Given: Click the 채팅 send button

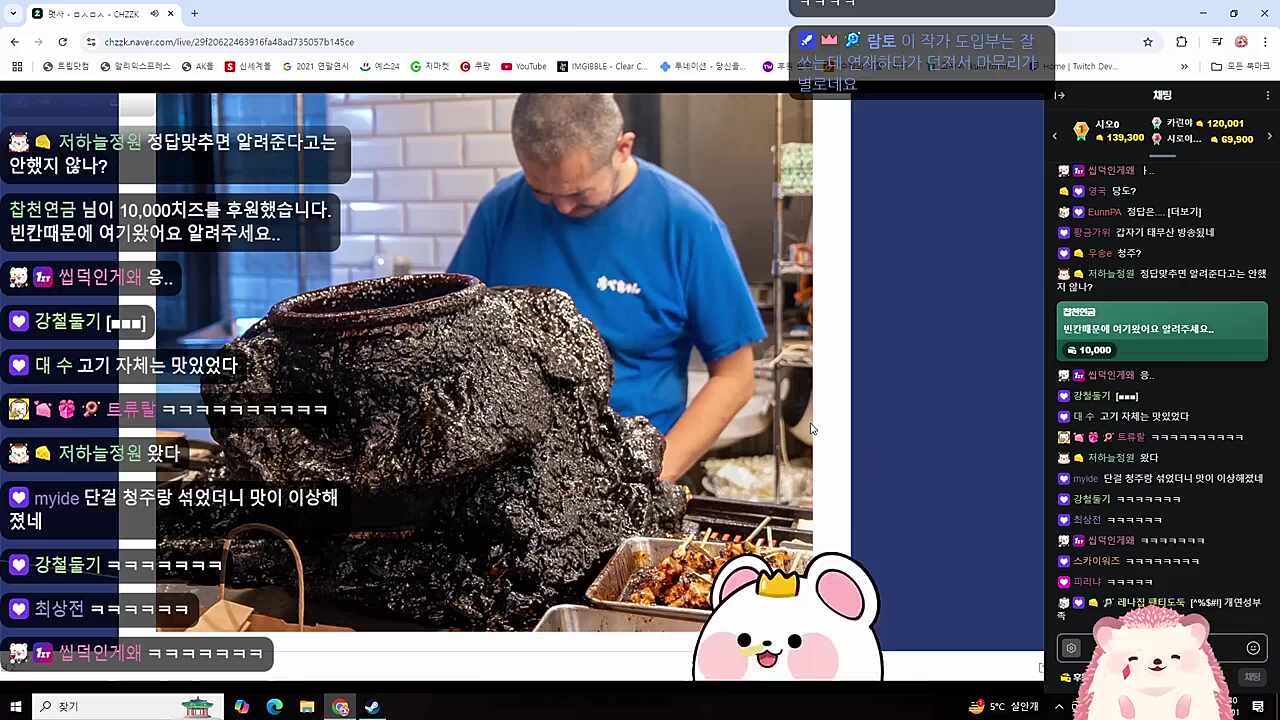Looking at the screenshot, I should [1252, 677].
